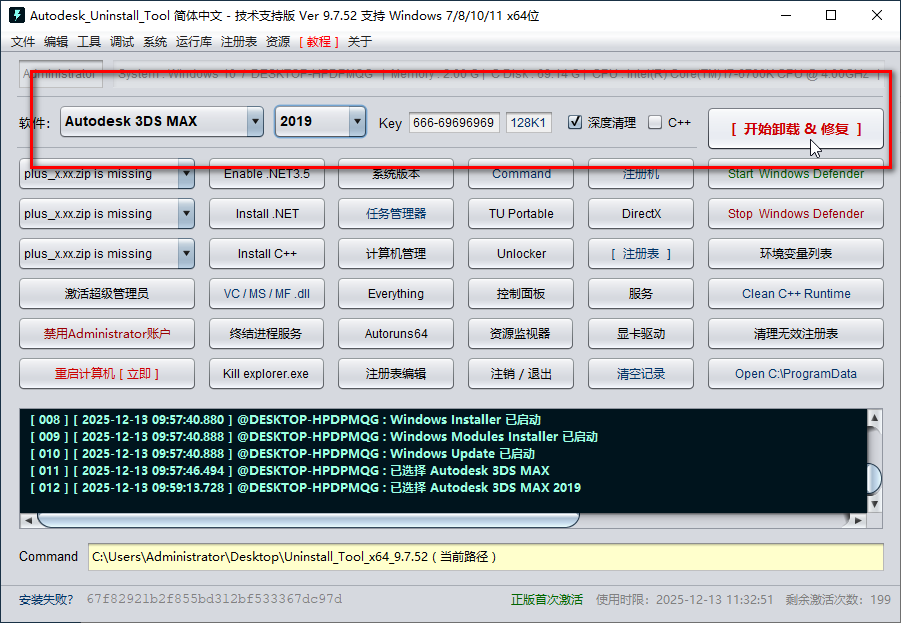Launch Everything search tool
Screen dimensions: 901x623
tap(396, 294)
